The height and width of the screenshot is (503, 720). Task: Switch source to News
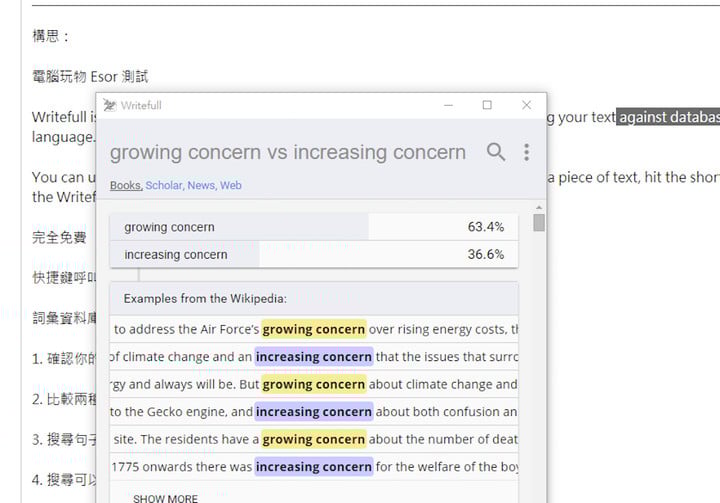pos(202,186)
